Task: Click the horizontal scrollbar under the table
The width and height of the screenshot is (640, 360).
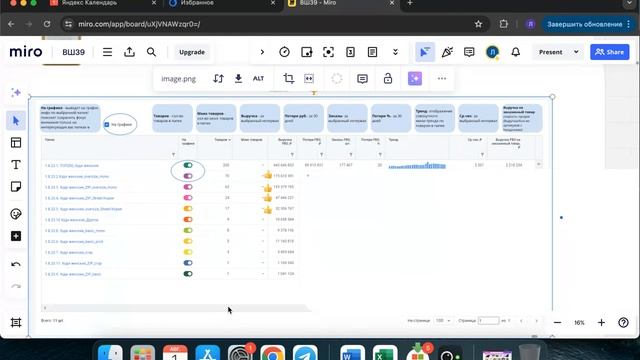Action: 176,308
